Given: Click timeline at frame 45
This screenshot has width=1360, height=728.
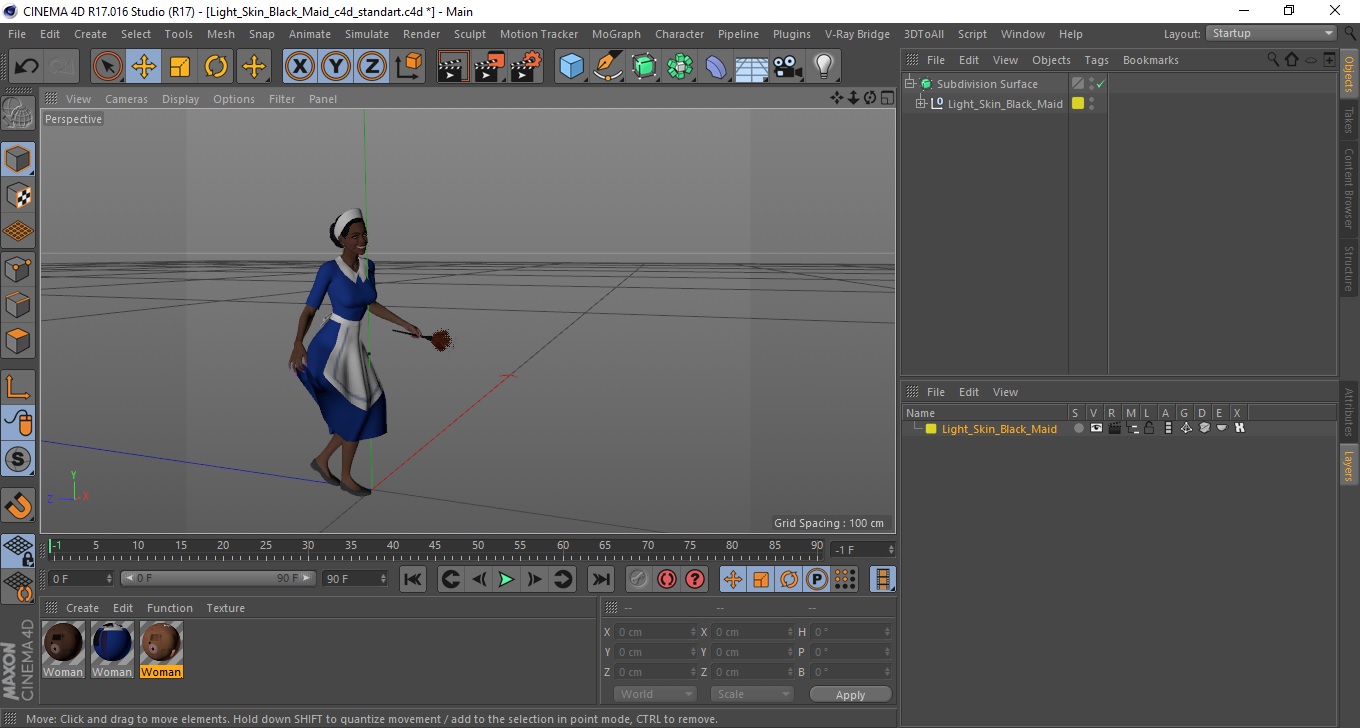Looking at the screenshot, I should pyautogui.click(x=436, y=546).
